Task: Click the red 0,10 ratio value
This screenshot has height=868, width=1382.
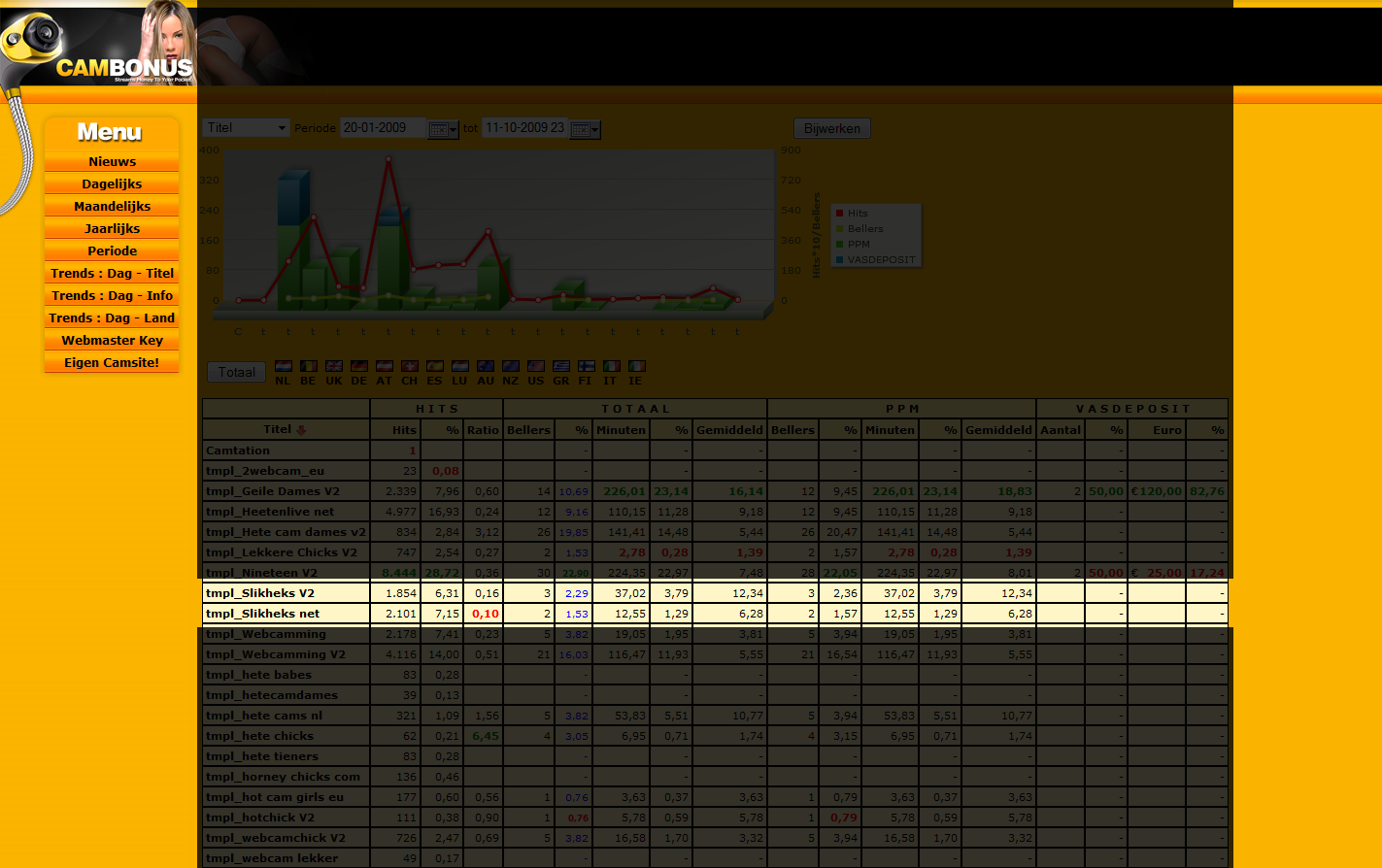Action: 486,614
